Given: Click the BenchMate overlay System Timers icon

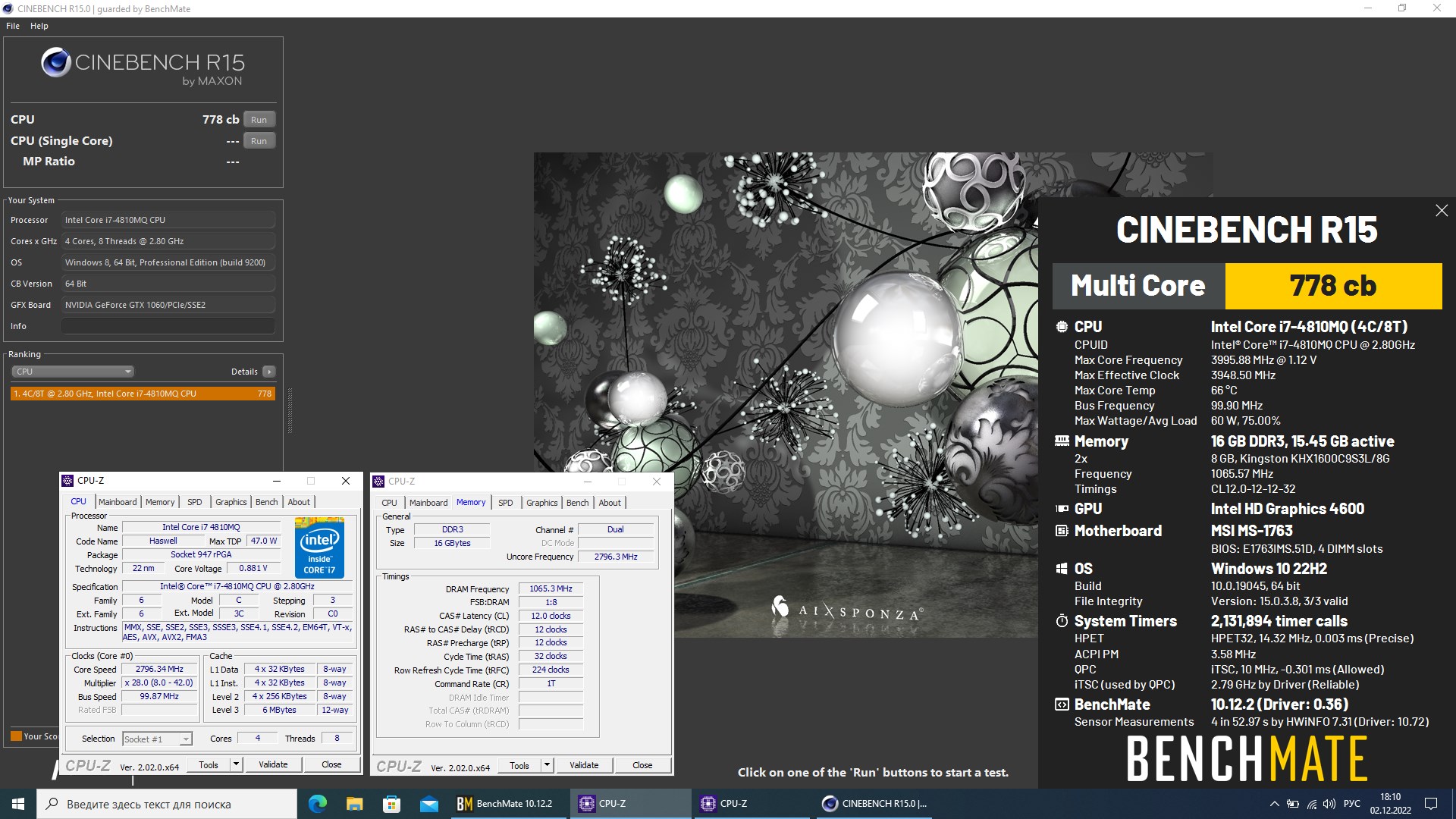Looking at the screenshot, I should click(x=1062, y=621).
